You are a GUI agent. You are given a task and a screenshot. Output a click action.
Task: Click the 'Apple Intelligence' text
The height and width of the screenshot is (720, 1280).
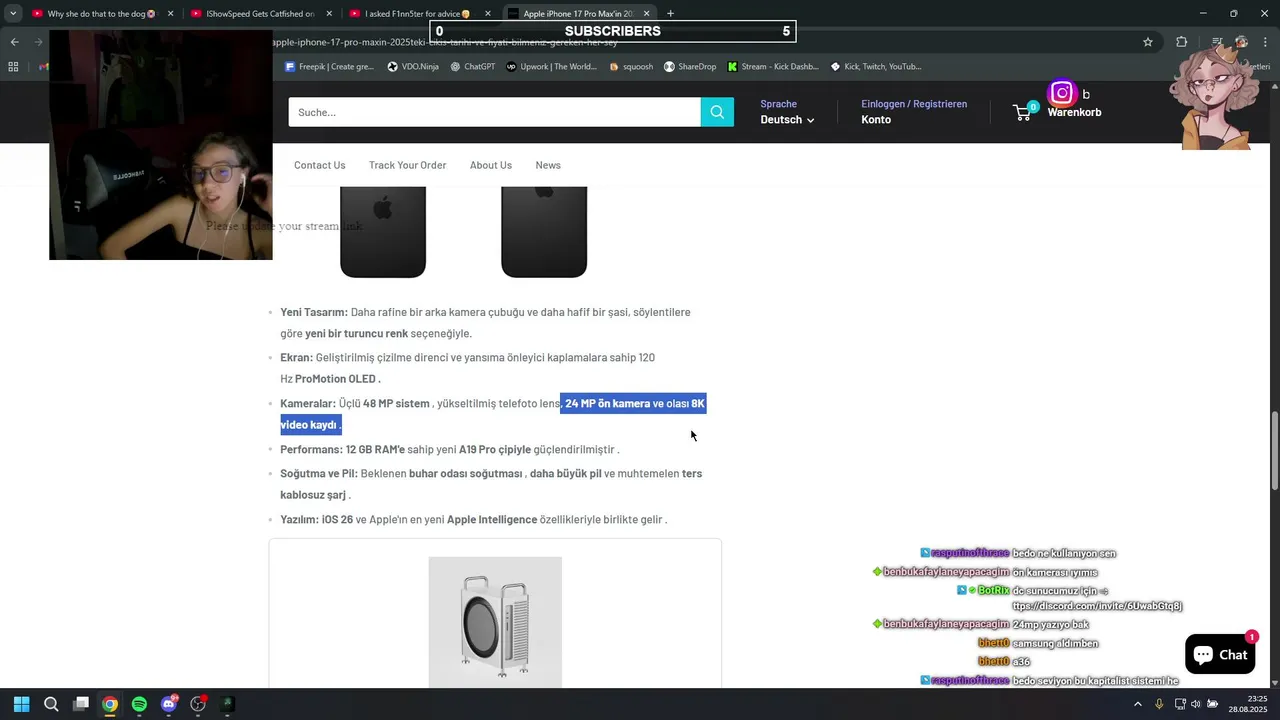click(491, 520)
